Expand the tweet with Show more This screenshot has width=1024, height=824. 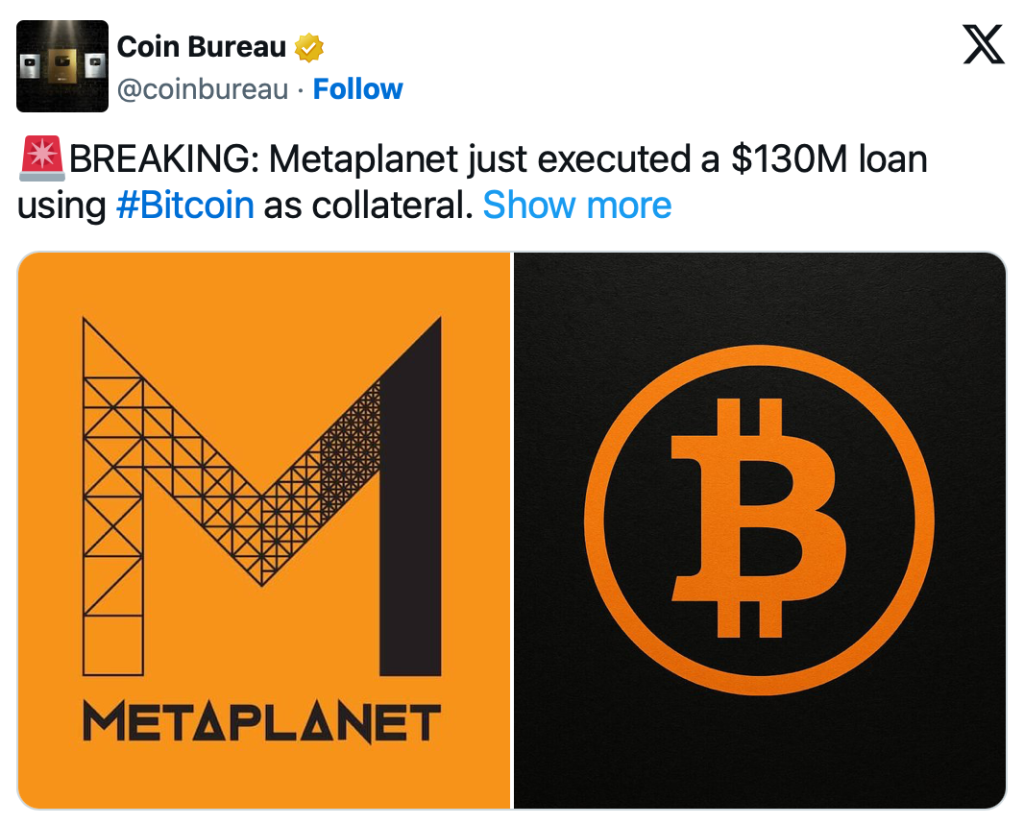pyautogui.click(x=577, y=206)
